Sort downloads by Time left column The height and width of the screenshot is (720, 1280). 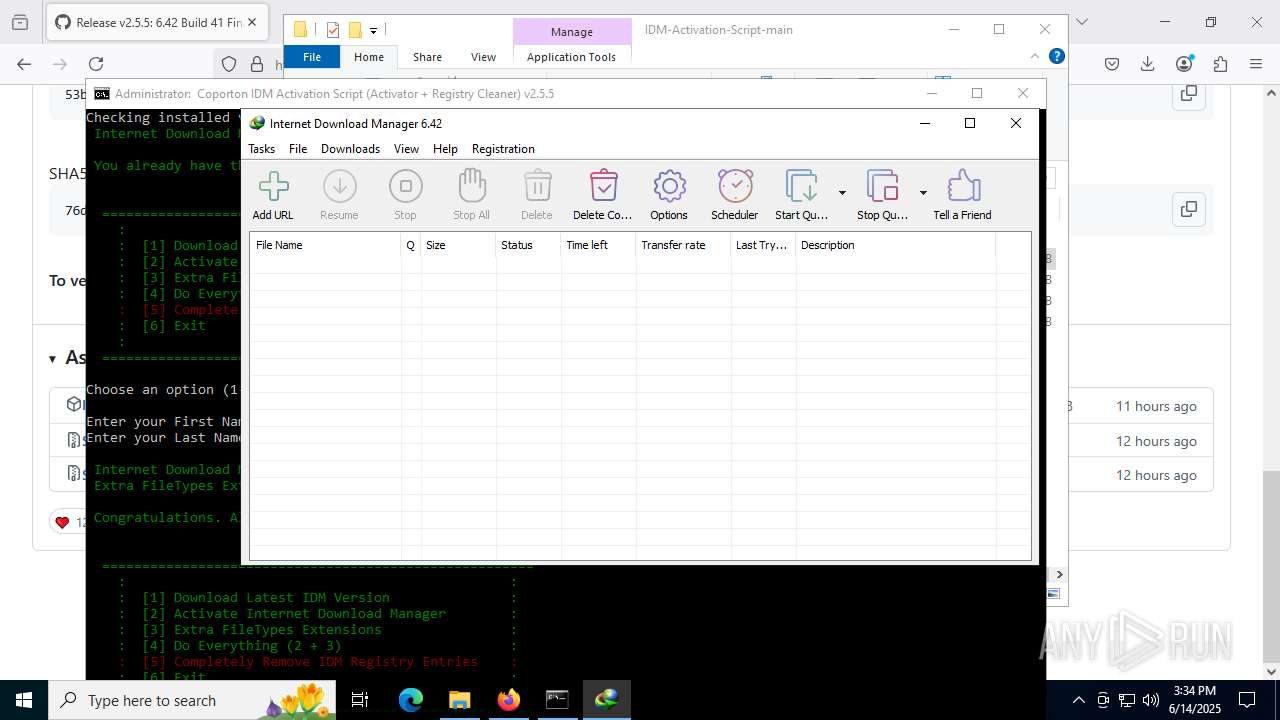(598, 245)
